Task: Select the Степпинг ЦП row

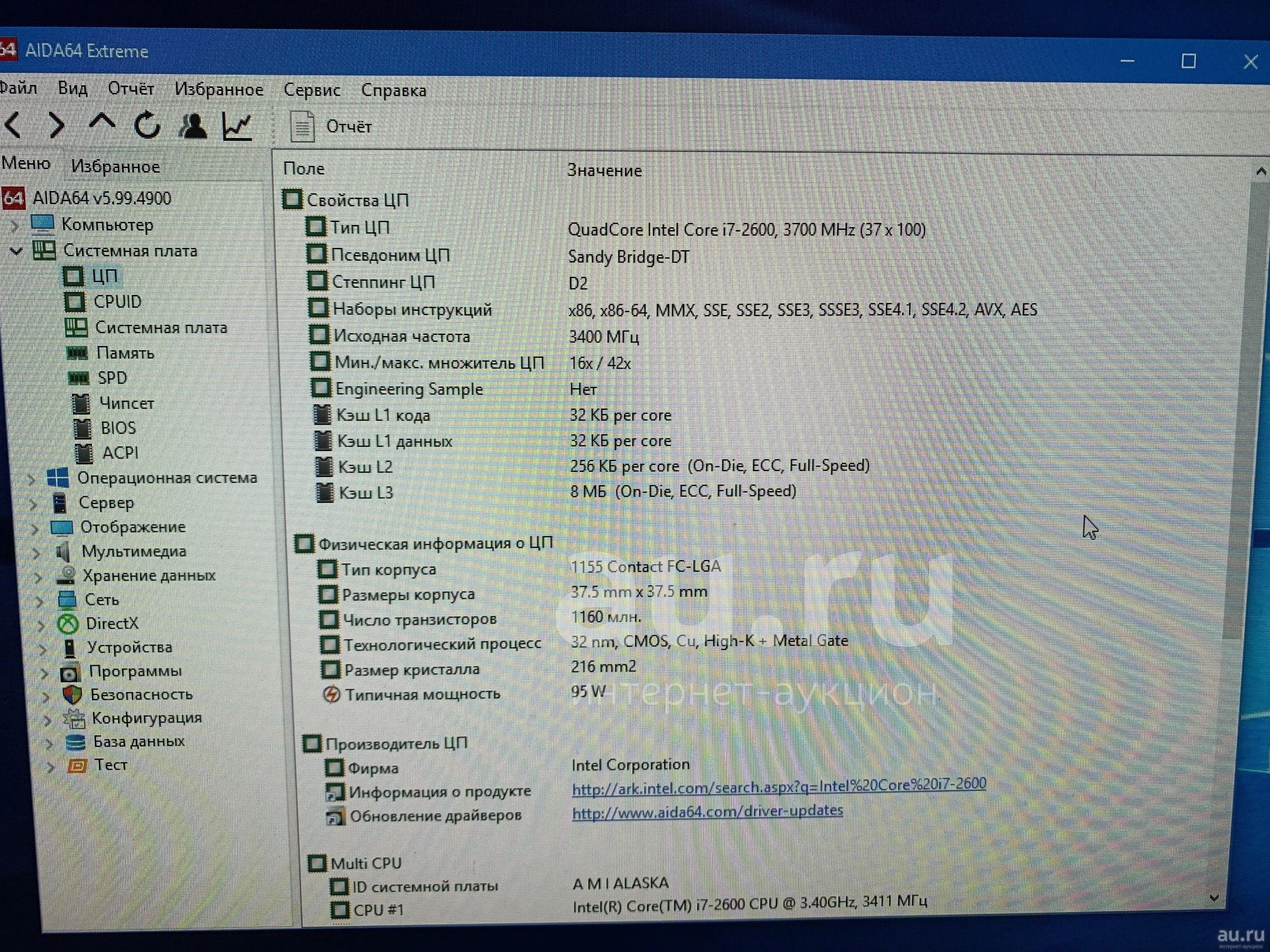Action: (x=448, y=282)
